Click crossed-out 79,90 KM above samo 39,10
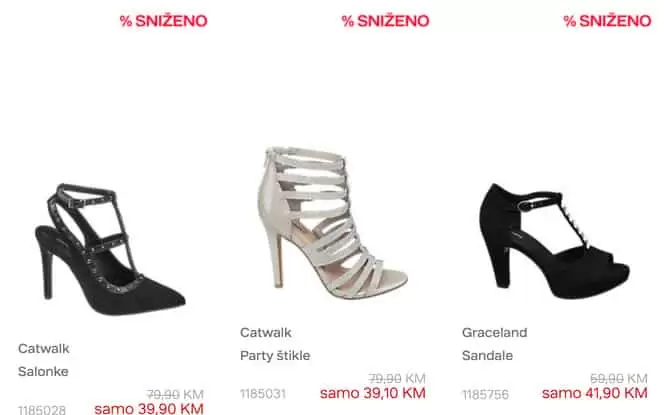This screenshot has width=664, height=415. [x=397, y=378]
